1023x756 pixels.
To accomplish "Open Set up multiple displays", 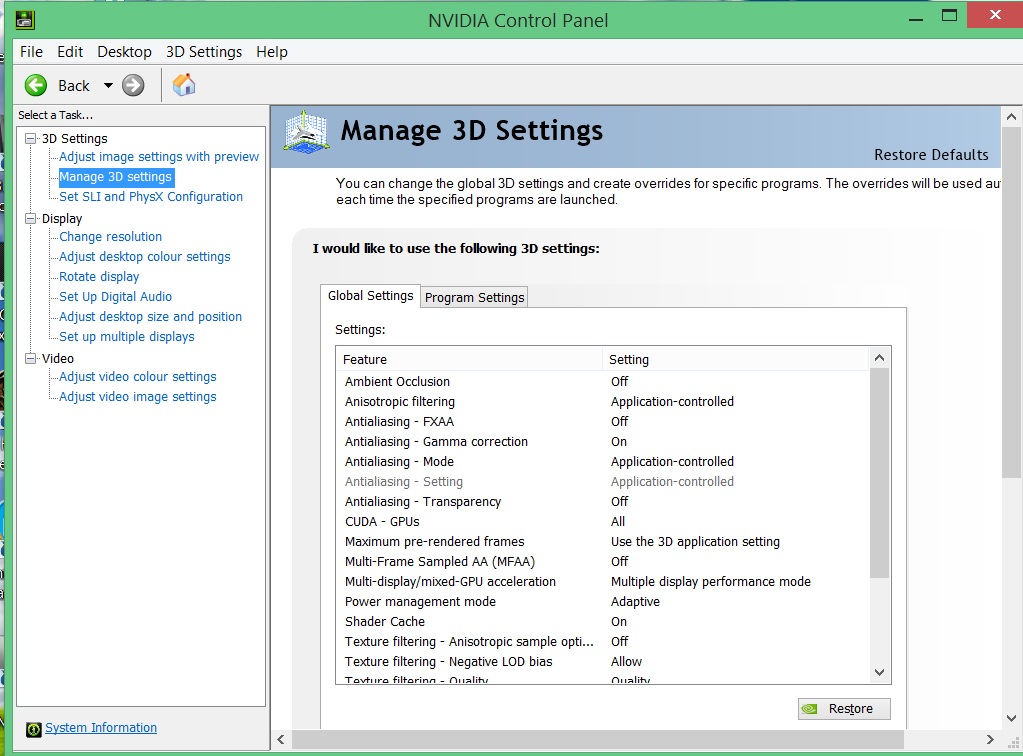I will pyautogui.click(x=127, y=337).
